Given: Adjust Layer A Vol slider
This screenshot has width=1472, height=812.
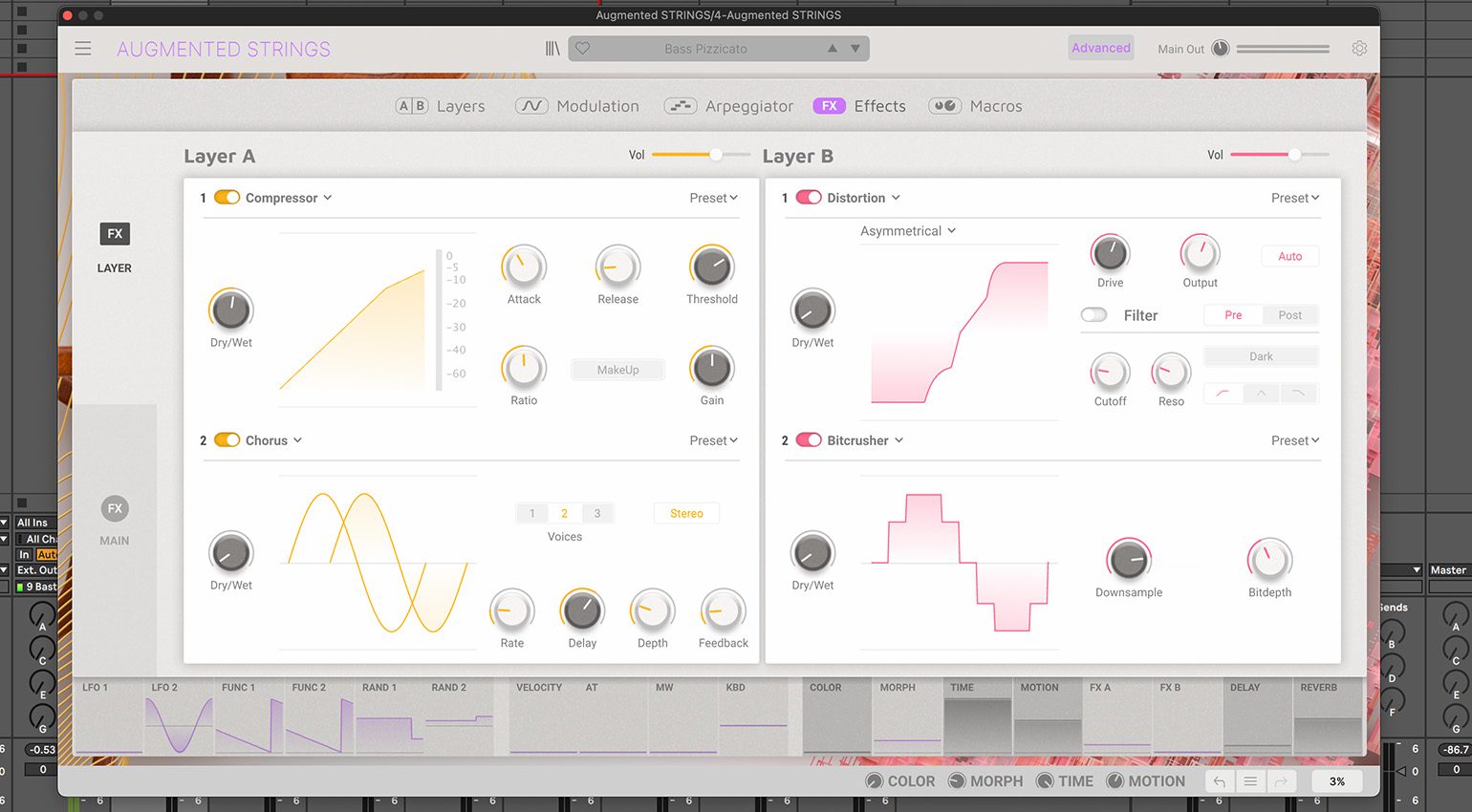Looking at the screenshot, I should point(700,155).
